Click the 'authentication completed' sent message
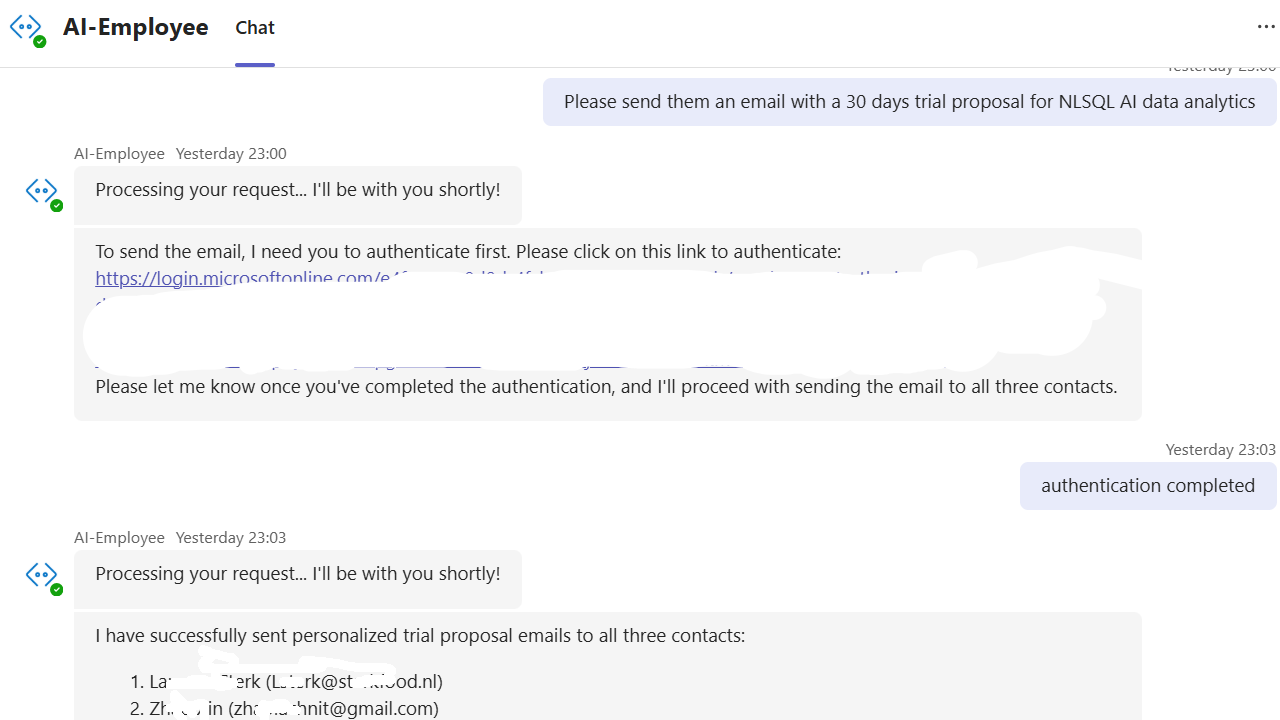Screen dimensions: 1280x720 (1147, 486)
